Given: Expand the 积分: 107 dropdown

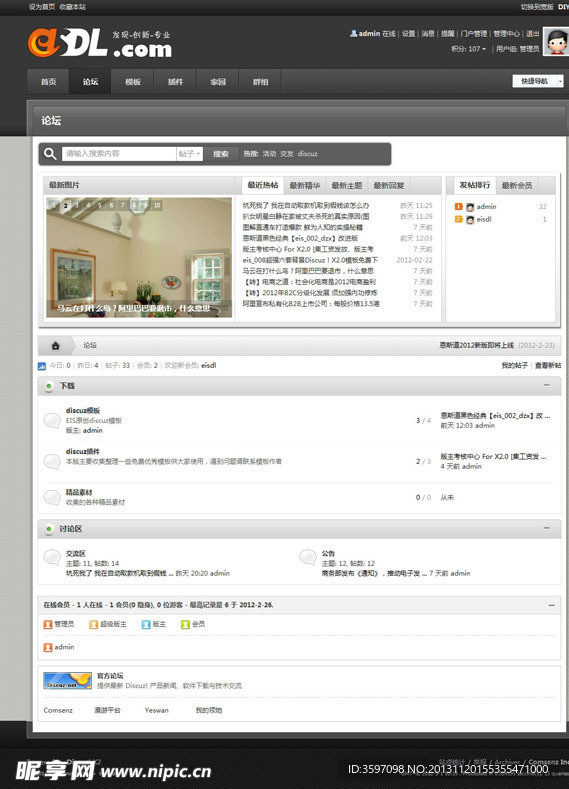Looking at the screenshot, I should click(x=468, y=49).
